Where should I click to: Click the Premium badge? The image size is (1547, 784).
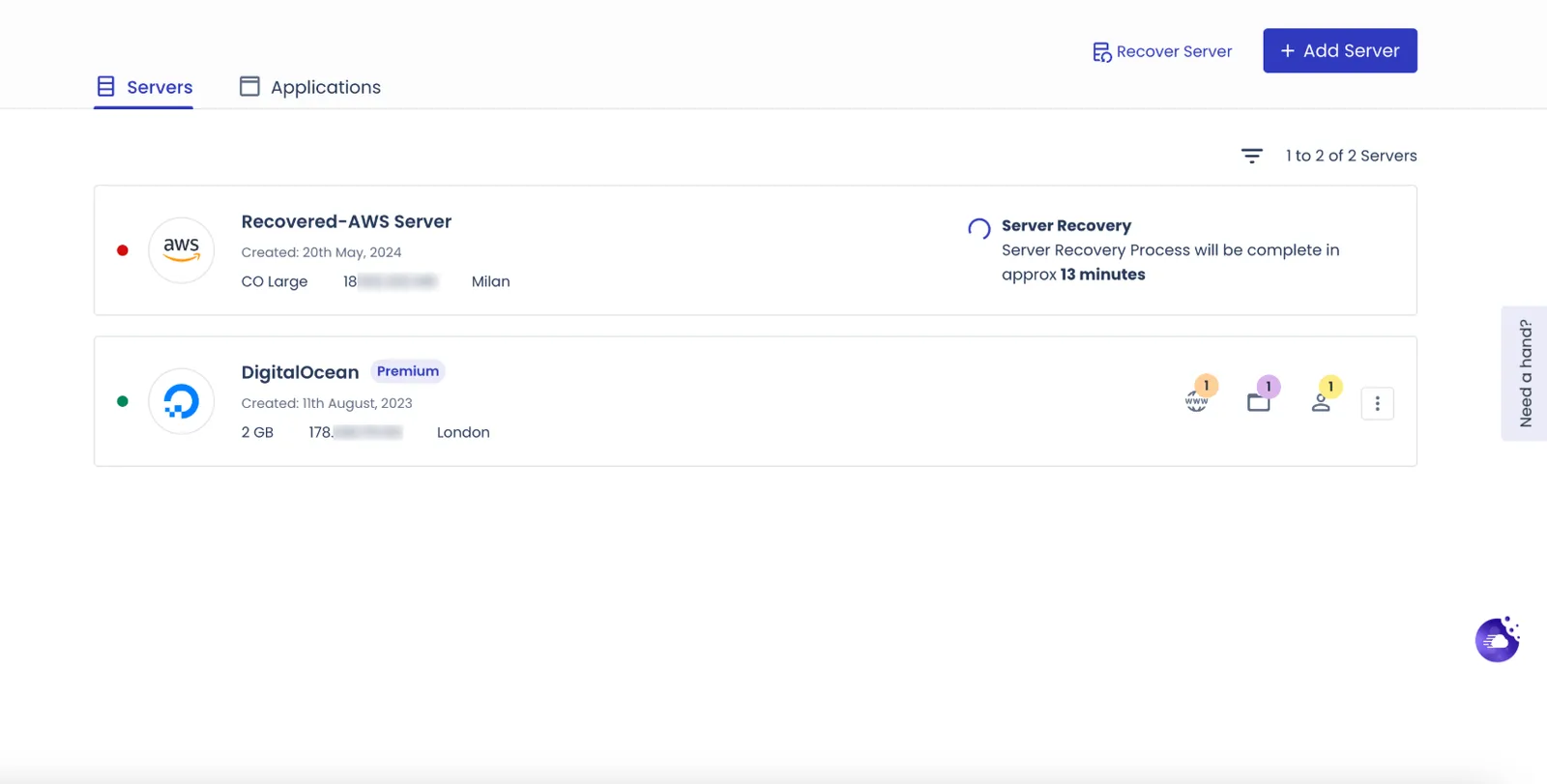(408, 371)
